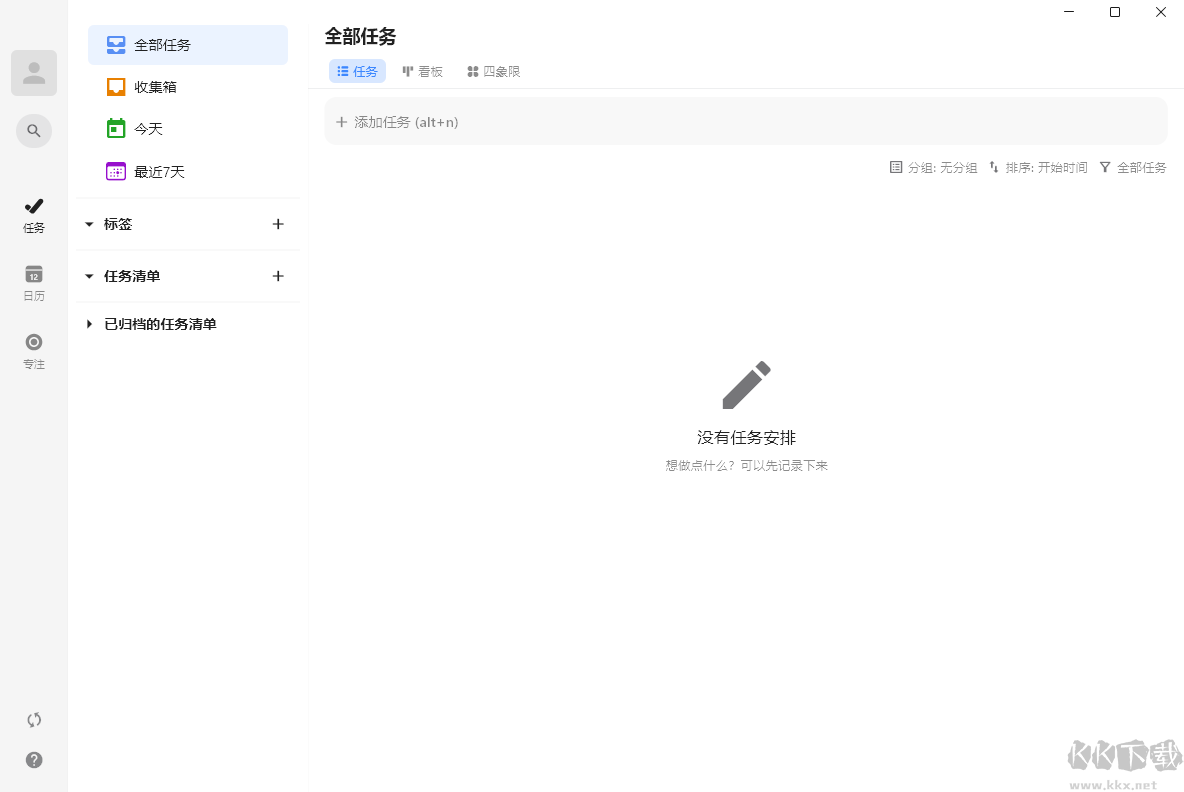
Task: Close the application window
Action: click(1161, 11)
